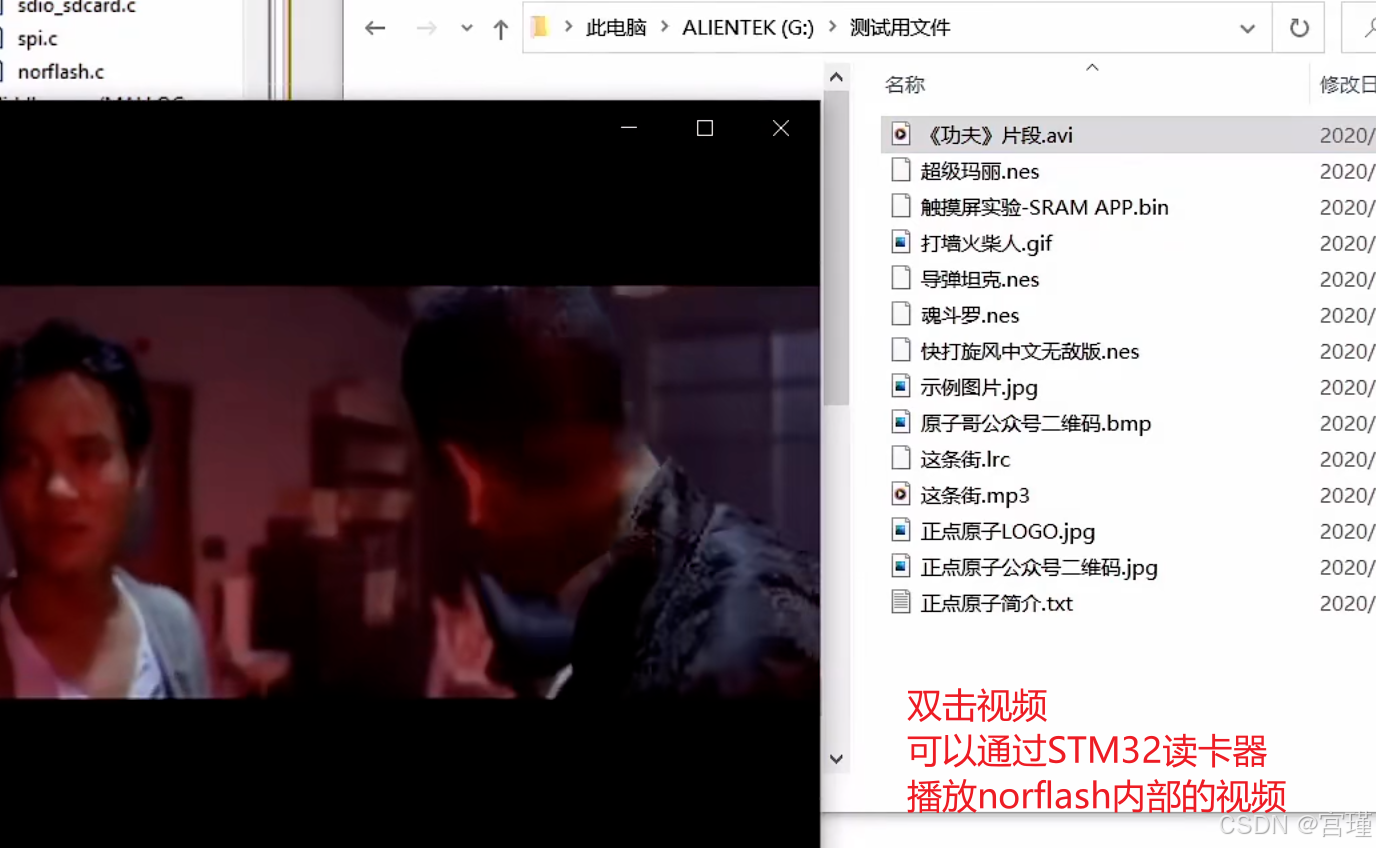This screenshot has width=1376, height=848.
Task: Select 《功夫》片段.avi file icon
Action: click(901, 135)
